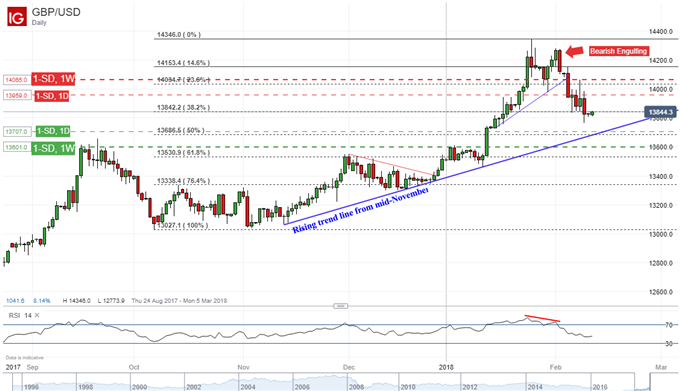
Task: Select the Rising trend line annotation text
Action: (x=360, y=209)
